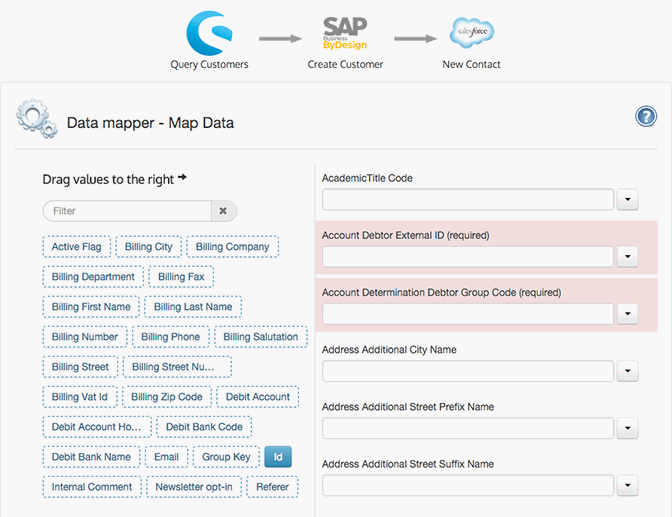Expand Address Additional Street Prefix Name dropdown

(x=628, y=428)
